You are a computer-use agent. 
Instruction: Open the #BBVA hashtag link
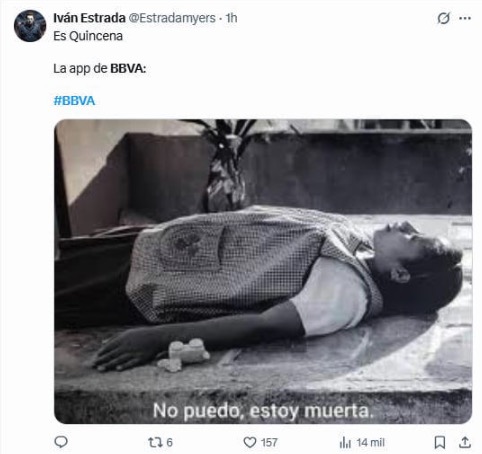click(74, 100)
